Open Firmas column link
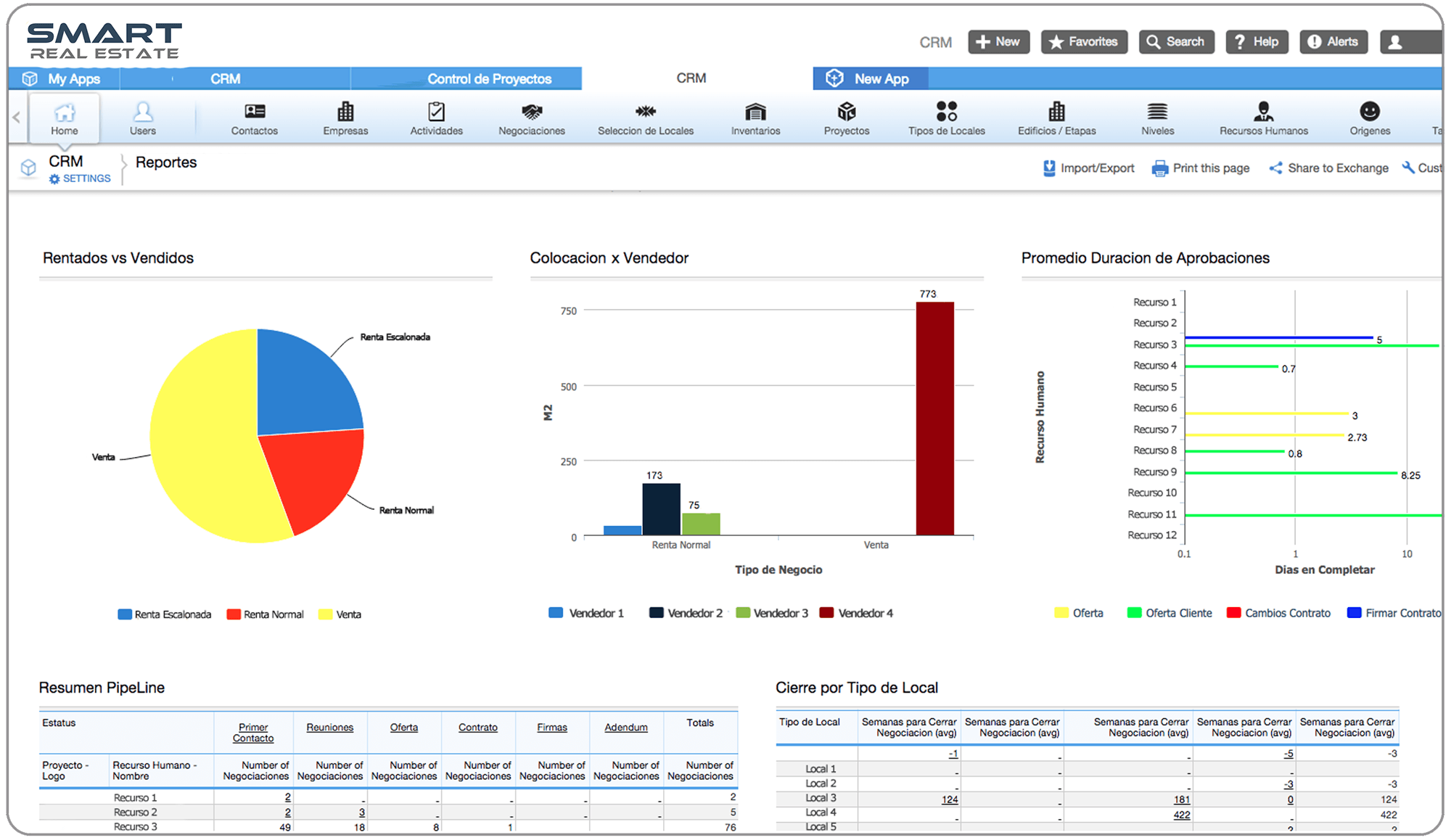The image size is (1451, 840). point(552,728)
